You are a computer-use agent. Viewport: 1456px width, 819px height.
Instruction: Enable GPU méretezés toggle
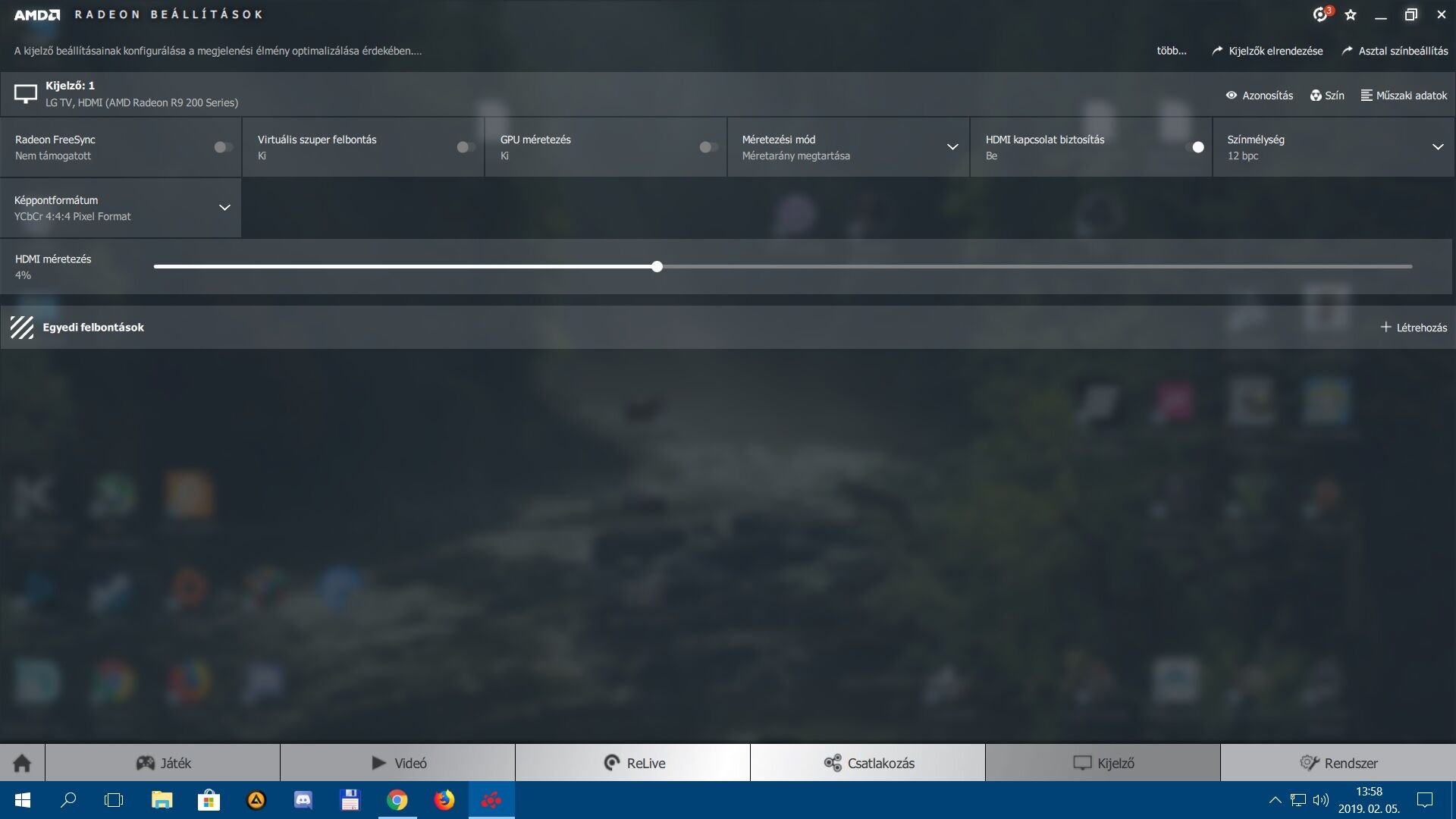point(708,147)
